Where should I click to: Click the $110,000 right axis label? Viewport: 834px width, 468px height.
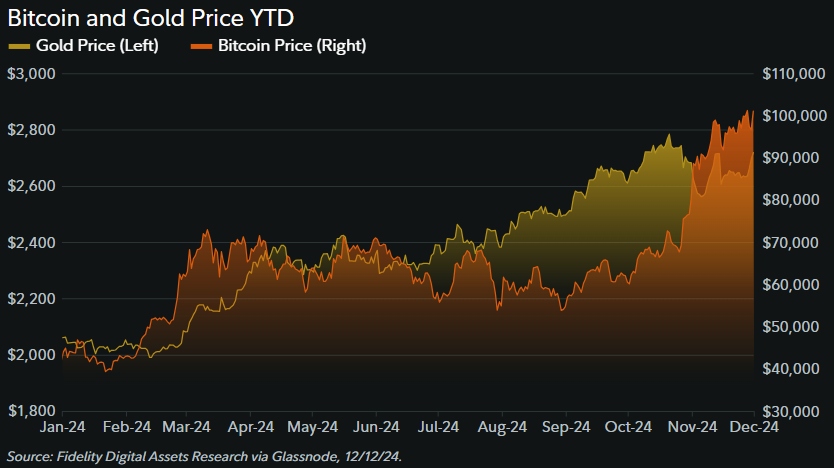(791, 74)
